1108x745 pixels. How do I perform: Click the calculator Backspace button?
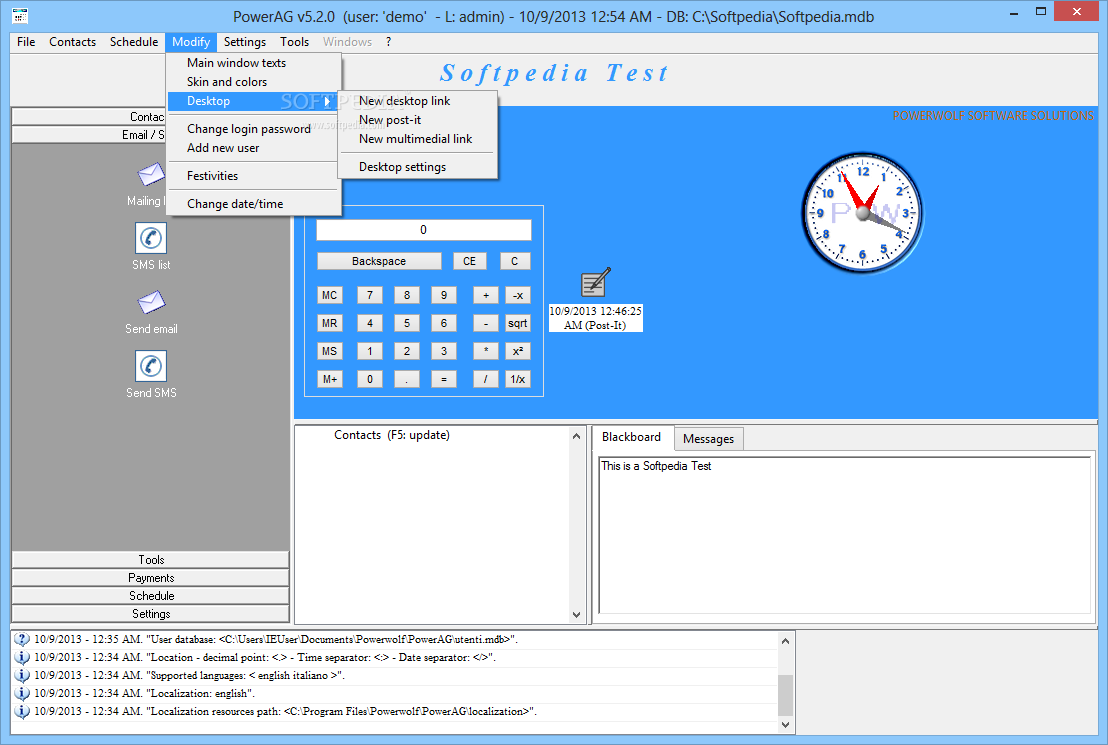tap(379, 261)
